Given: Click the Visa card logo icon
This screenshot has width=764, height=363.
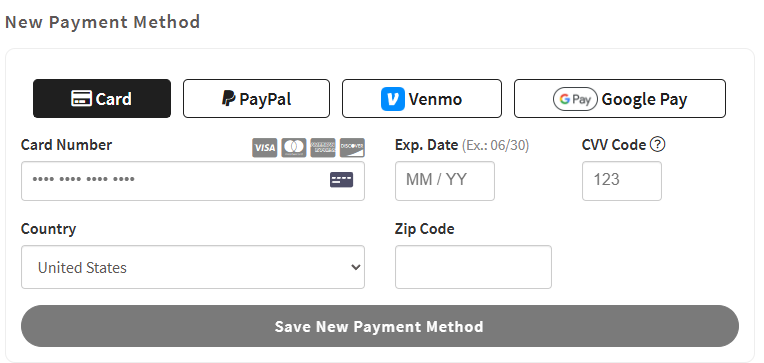Looking at the screenshot, I should tap(265, 148).
